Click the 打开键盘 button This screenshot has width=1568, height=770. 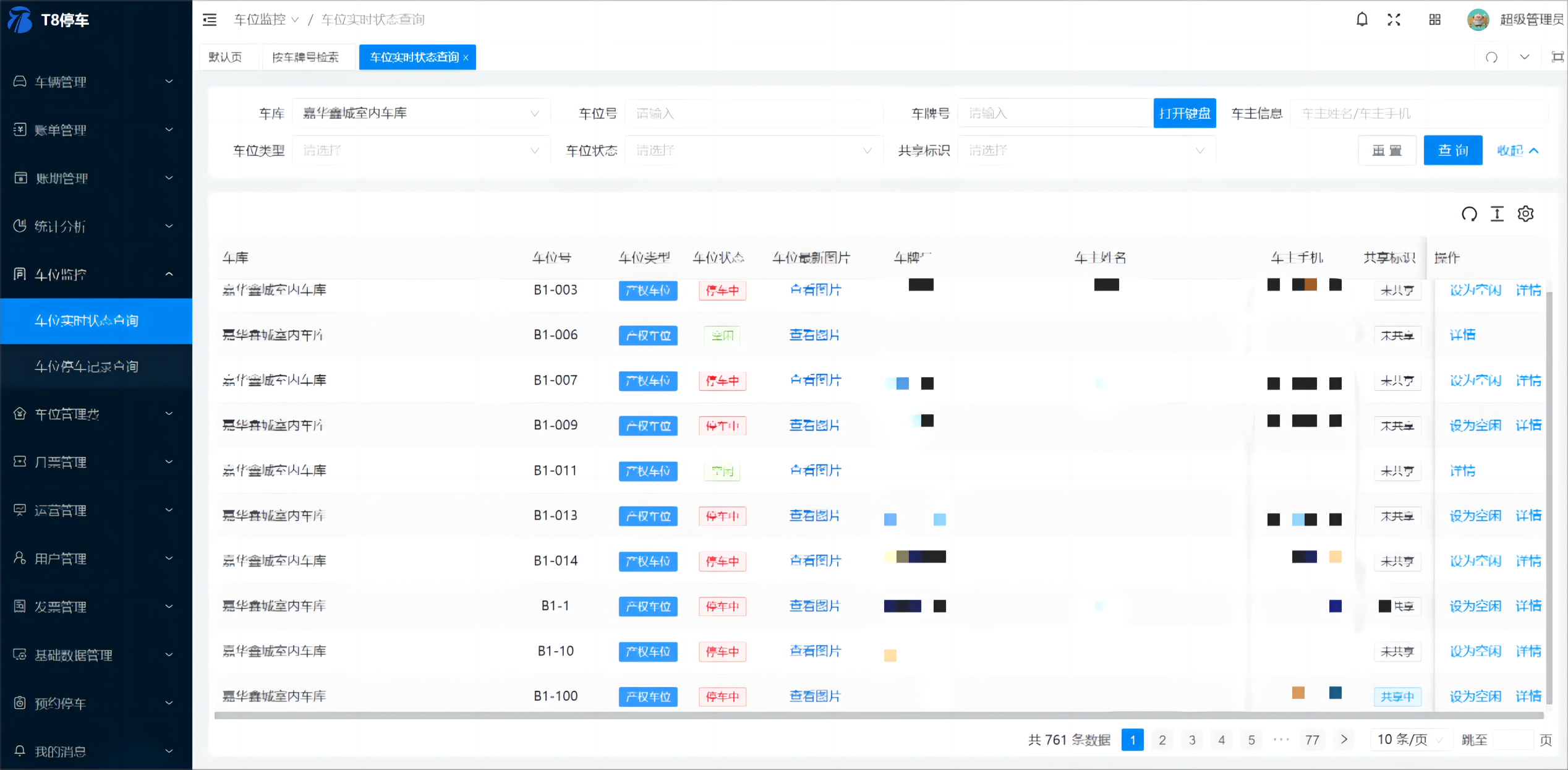coord(1185,113)
